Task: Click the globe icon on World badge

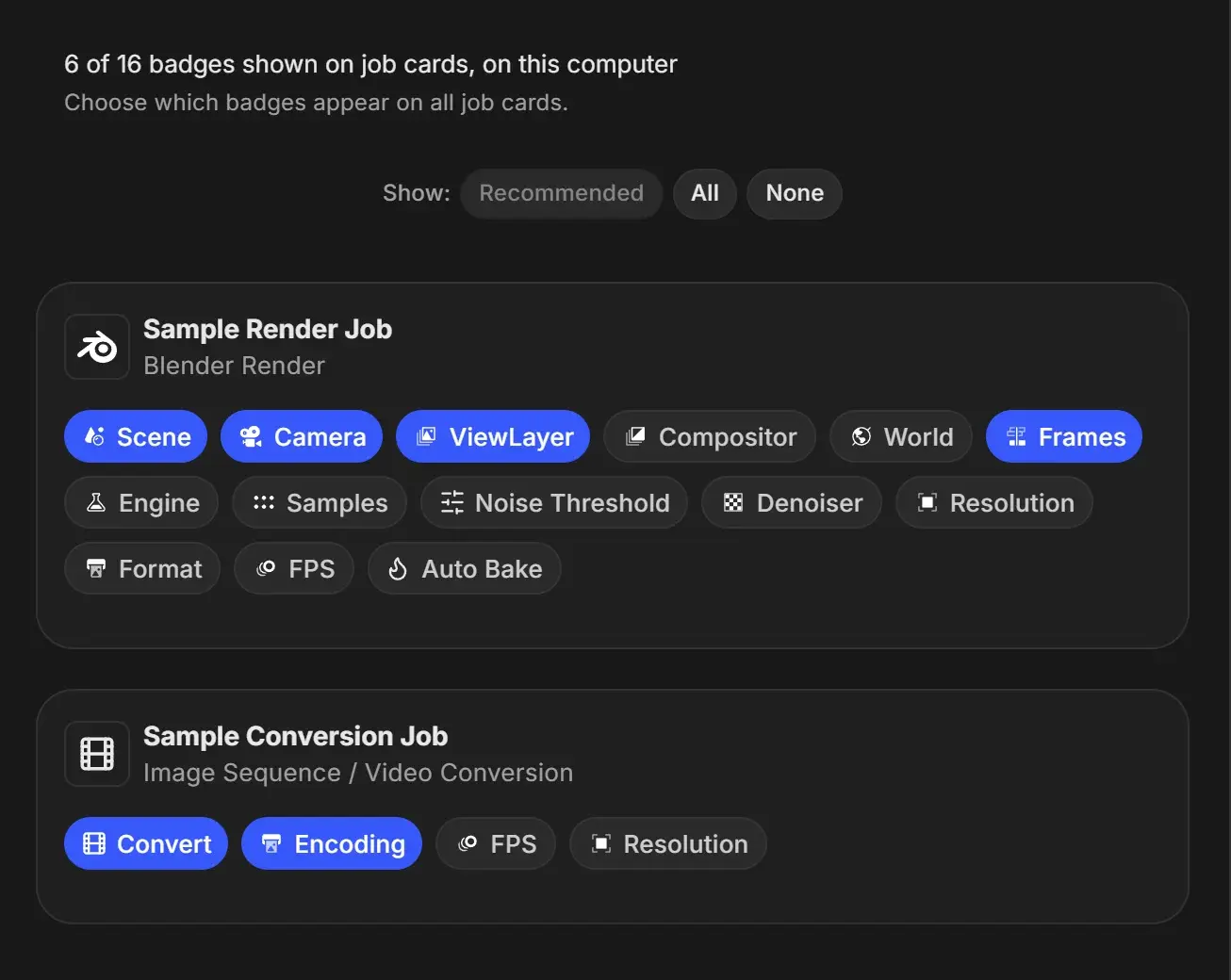Action: pos(862,437)
